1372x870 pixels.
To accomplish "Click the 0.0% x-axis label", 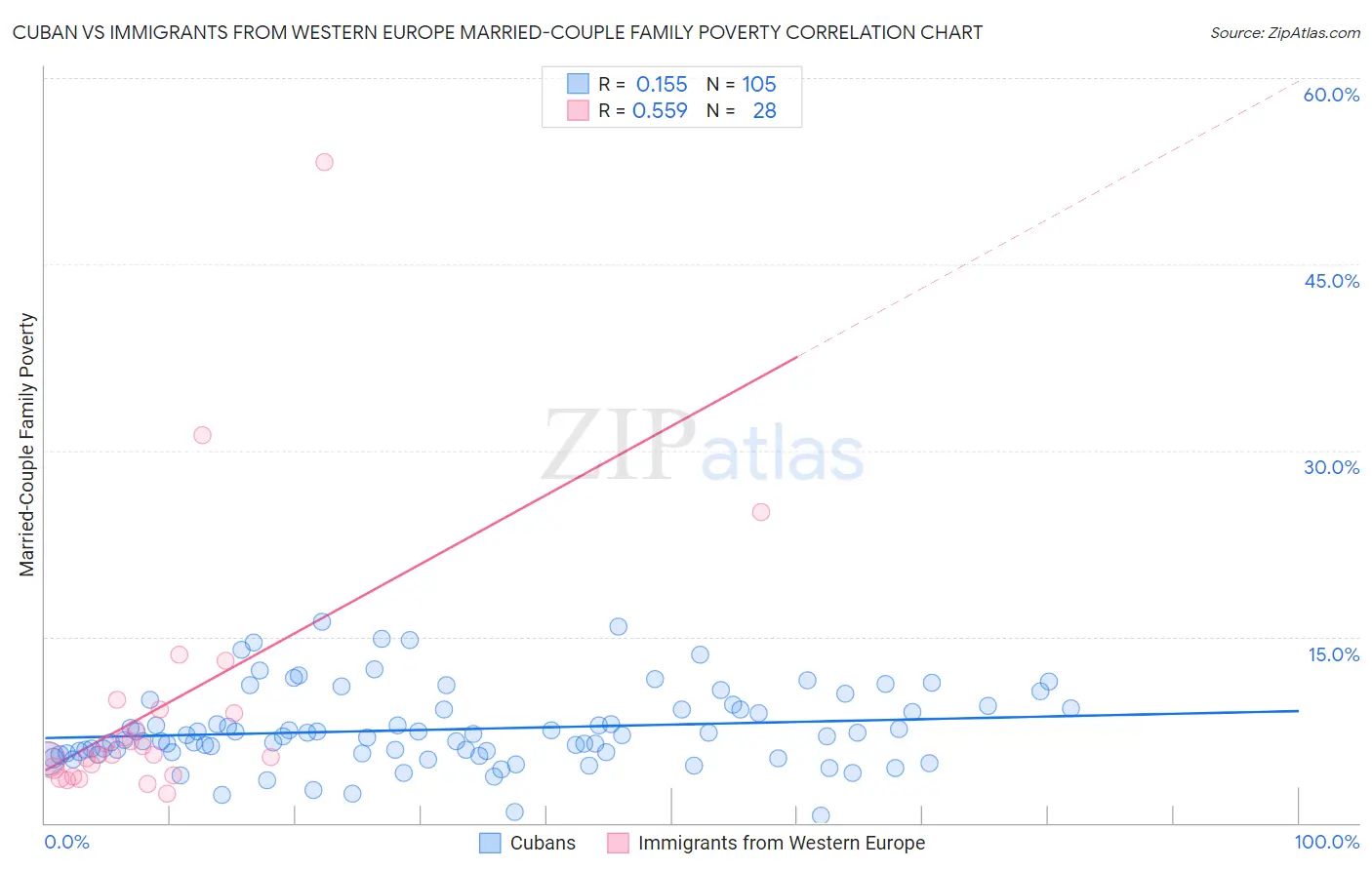I will click(66, 842).
